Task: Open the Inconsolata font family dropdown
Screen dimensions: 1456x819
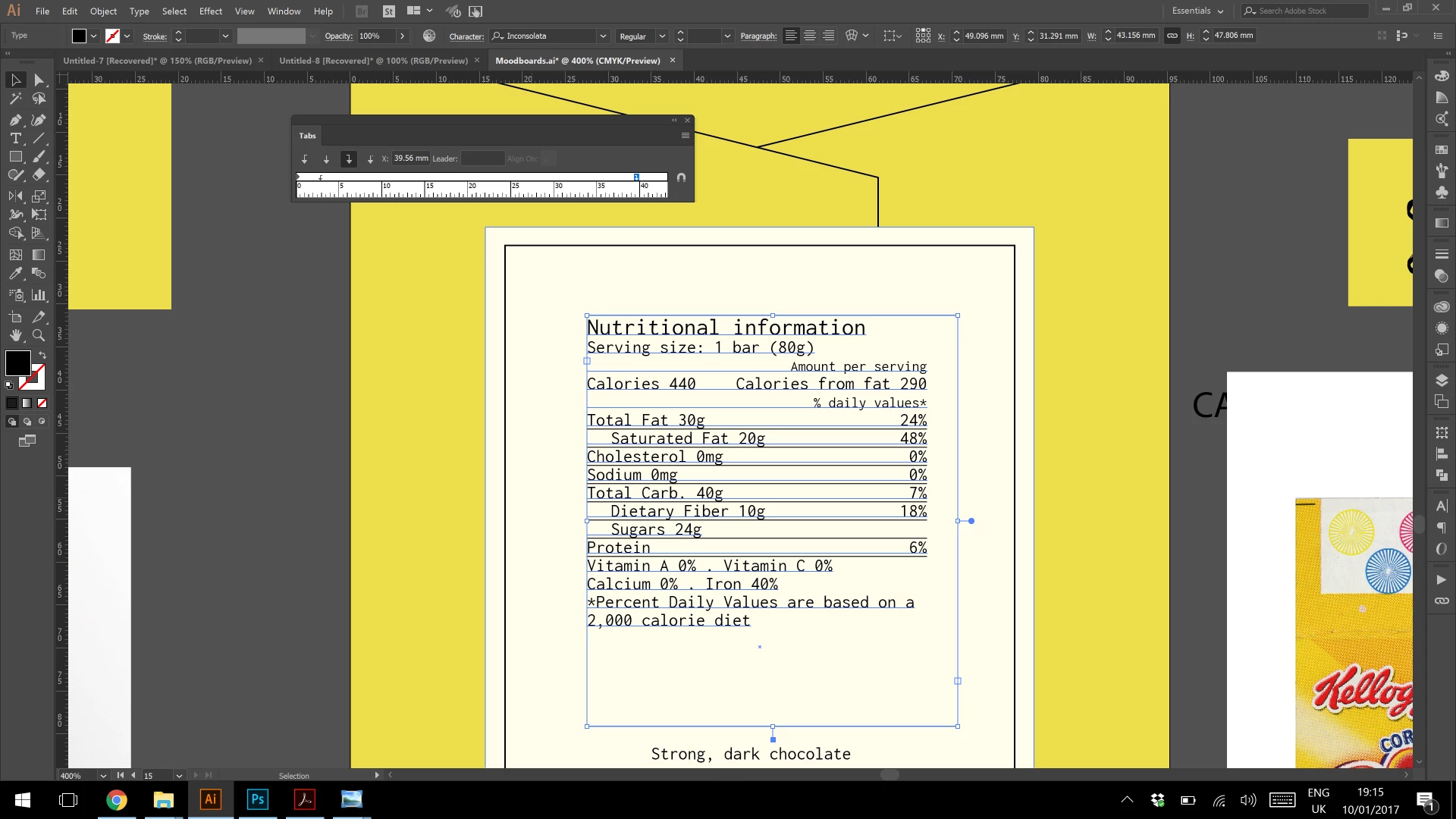Action: pyautogui.click(x=603, y=36)
